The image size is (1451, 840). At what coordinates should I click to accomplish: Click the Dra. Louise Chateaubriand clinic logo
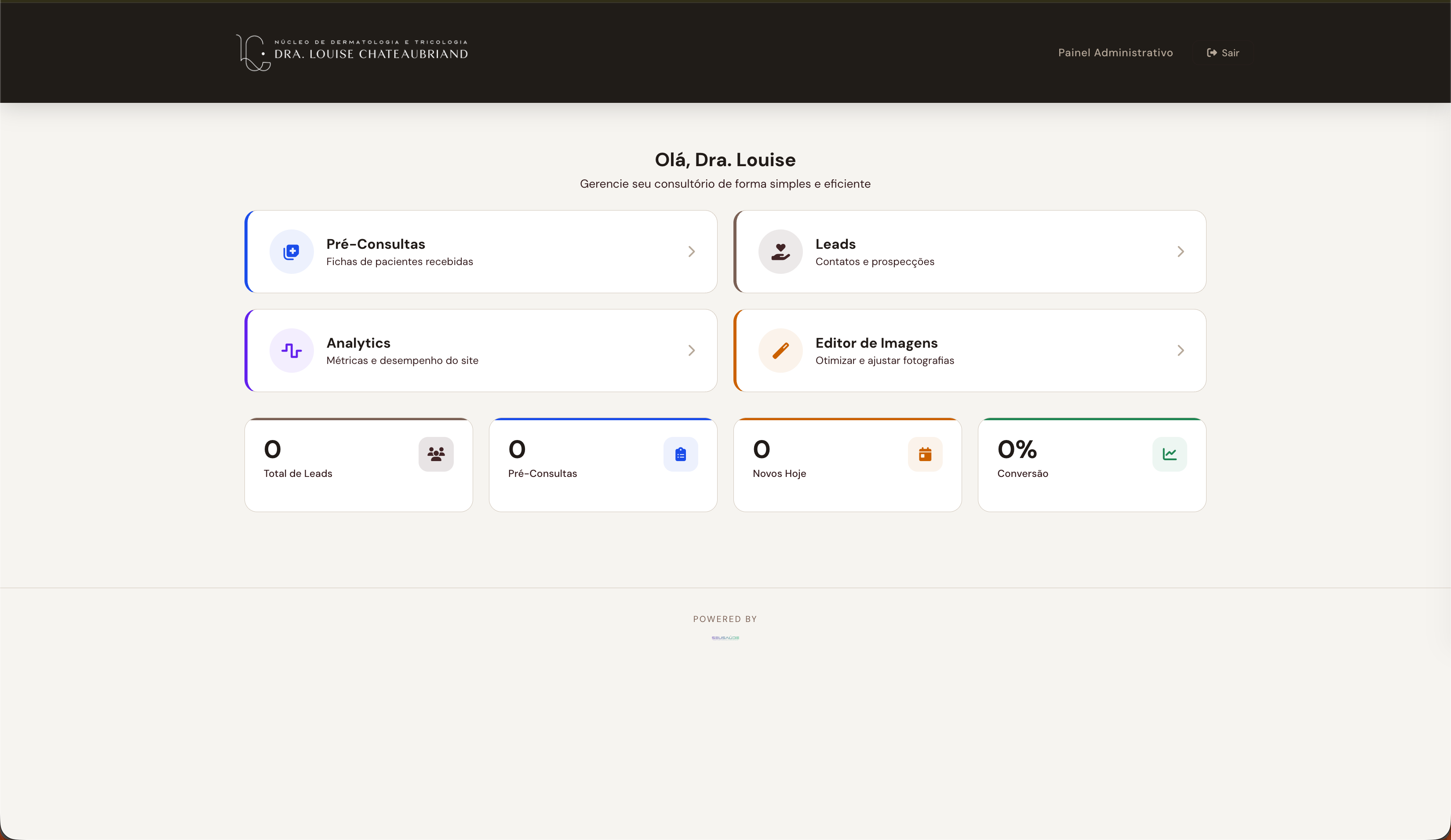[352, 52]
